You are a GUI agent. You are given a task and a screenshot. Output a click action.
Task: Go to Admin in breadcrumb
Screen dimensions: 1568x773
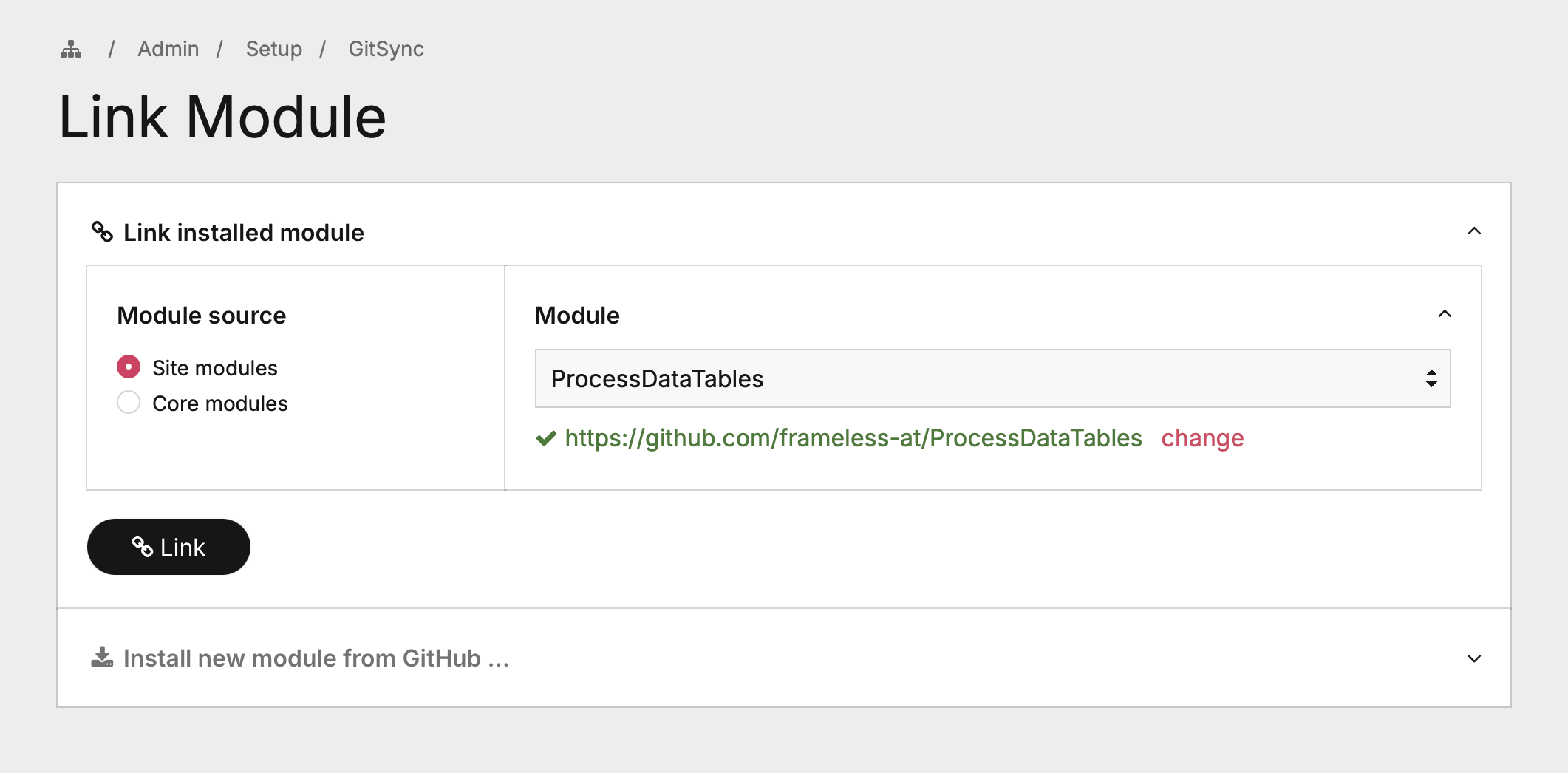pos(168,49)
